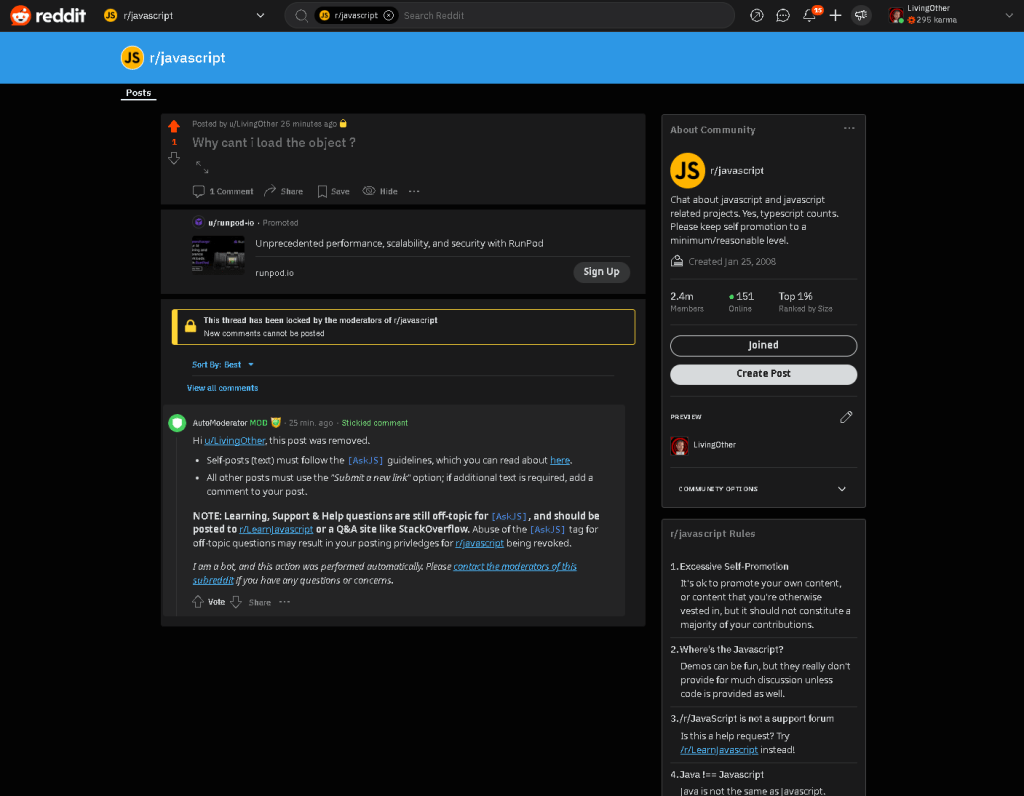Click the 2.4m Members count
Screen dimensions: 1024x796
tap(687, 302)
